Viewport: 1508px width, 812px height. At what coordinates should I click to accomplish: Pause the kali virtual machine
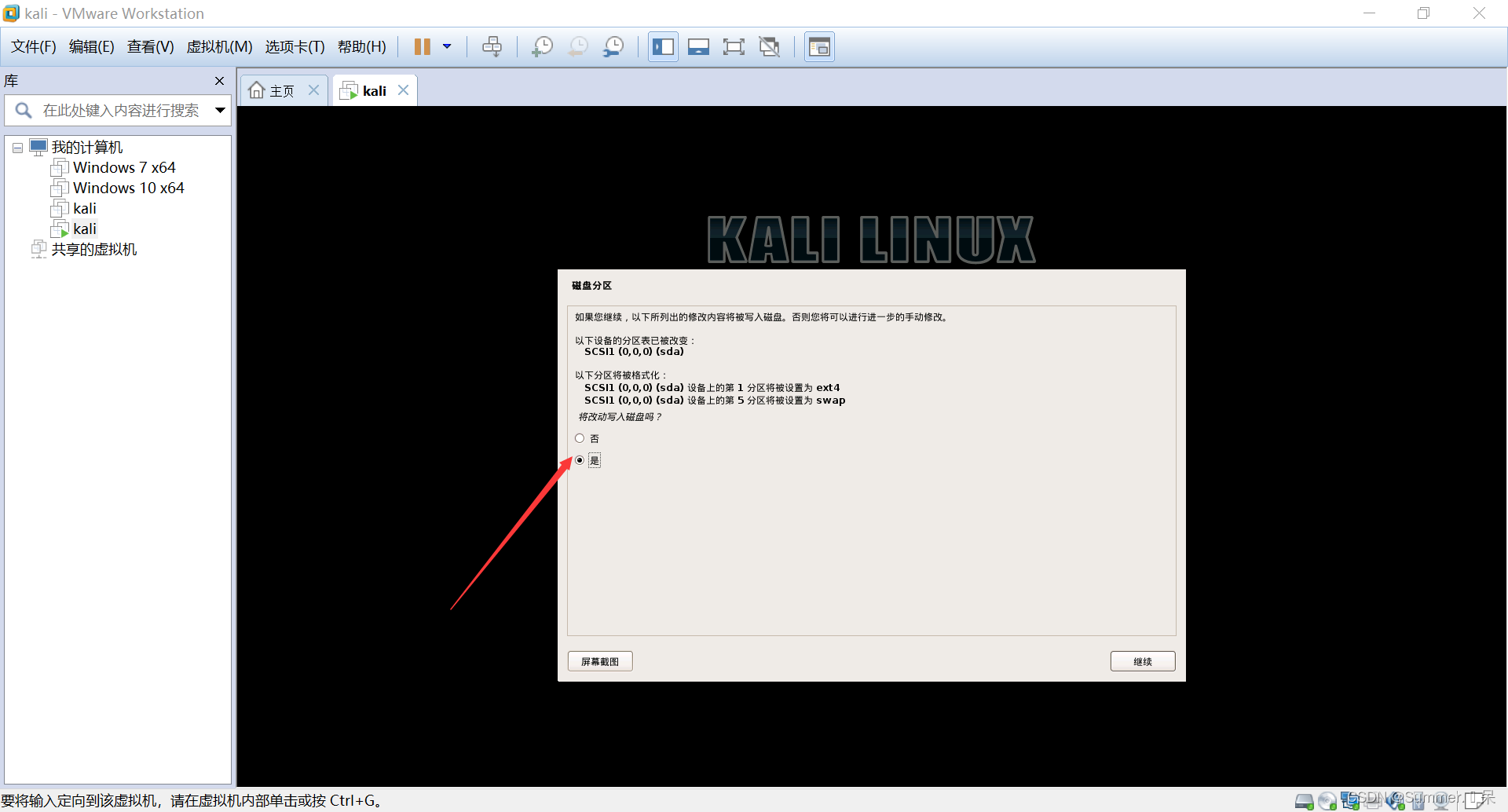[423, 47]
